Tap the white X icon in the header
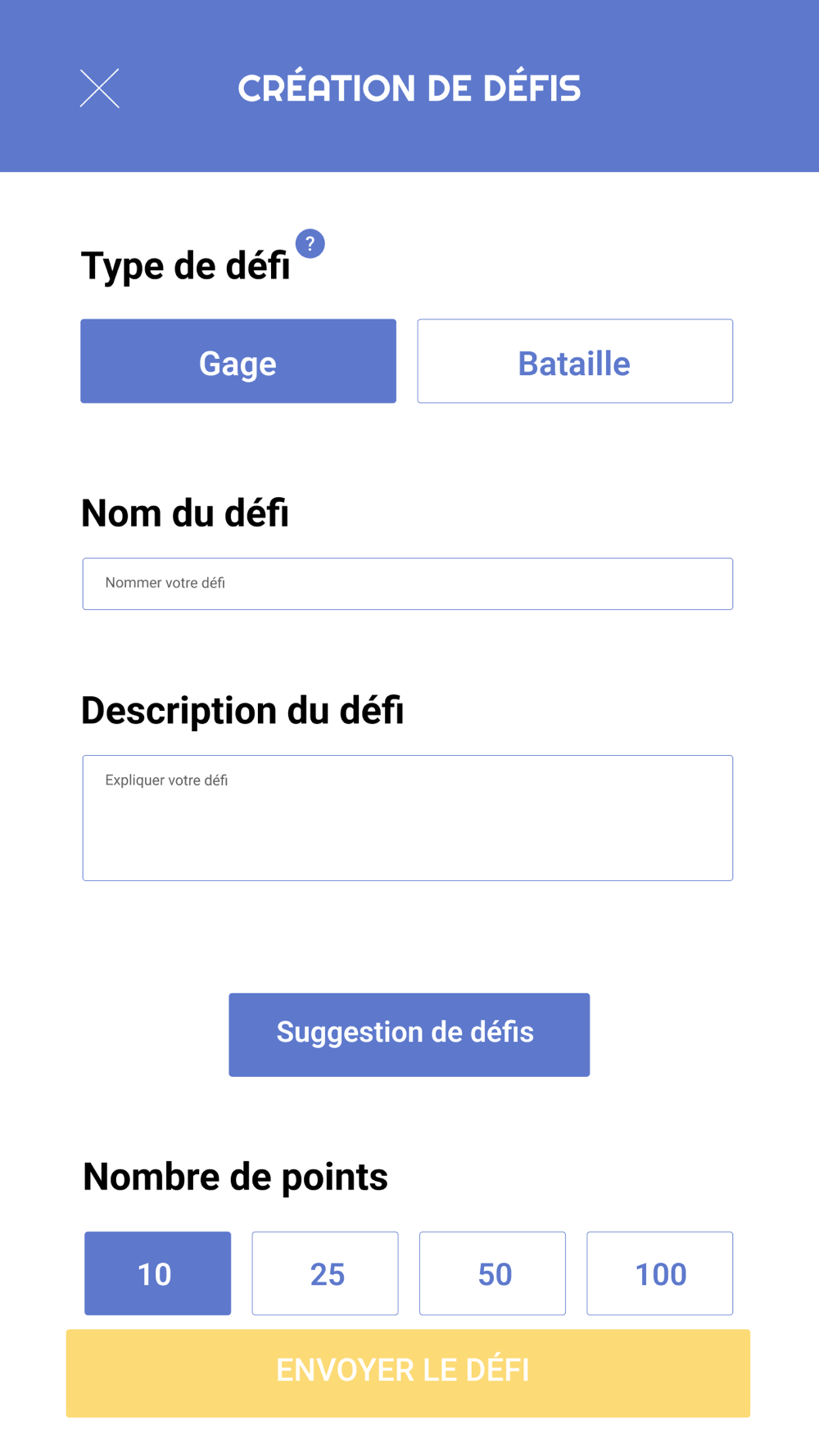 (x=99, y=88)
